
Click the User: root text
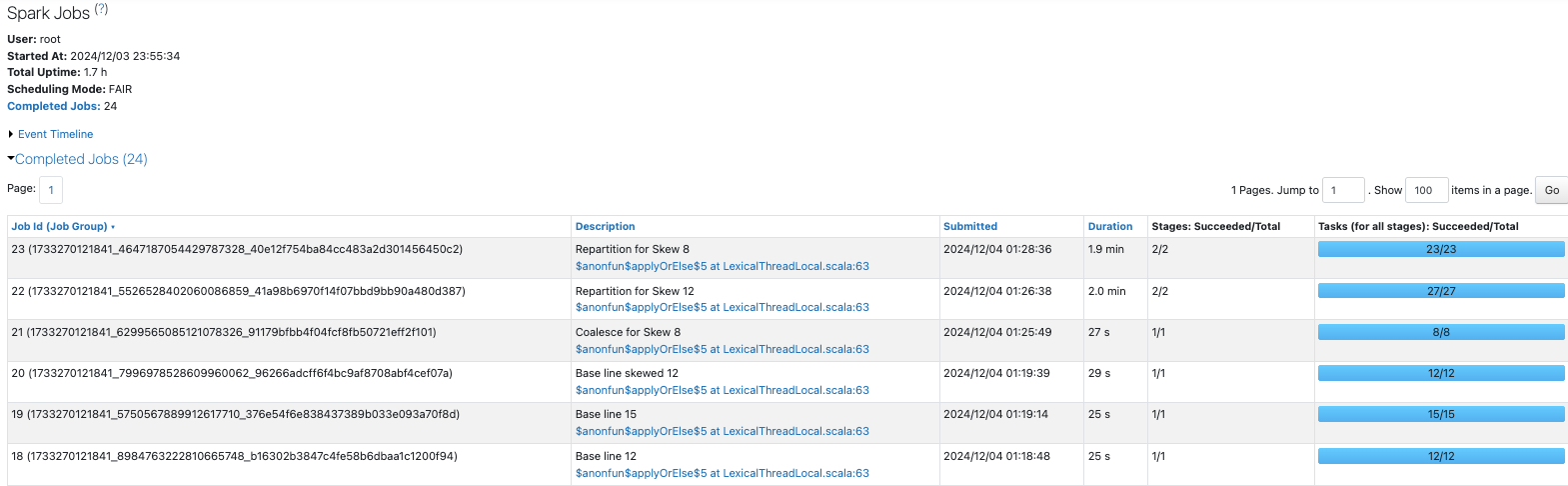coord(34,39)
